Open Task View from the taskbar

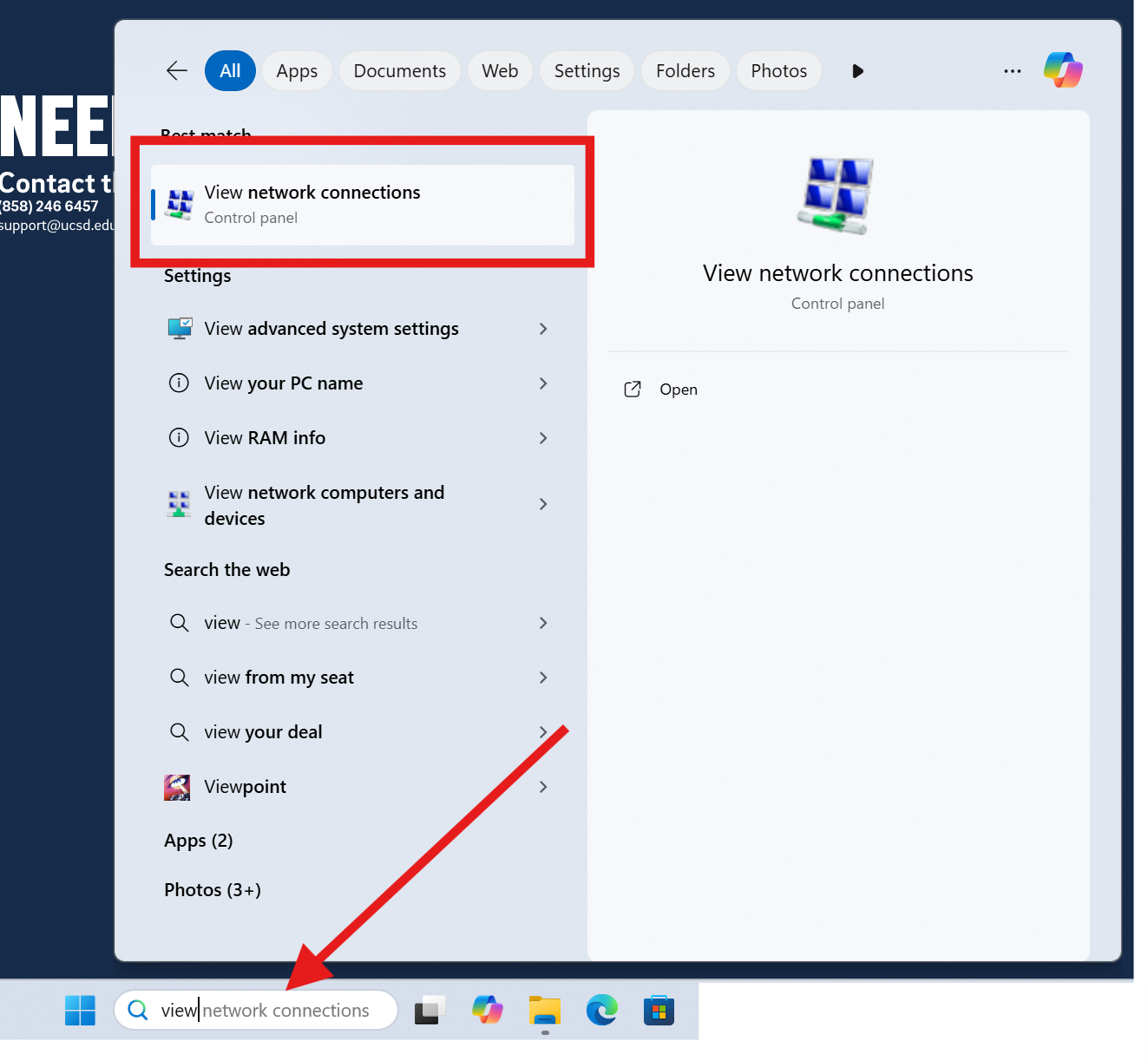point(429,1010)
